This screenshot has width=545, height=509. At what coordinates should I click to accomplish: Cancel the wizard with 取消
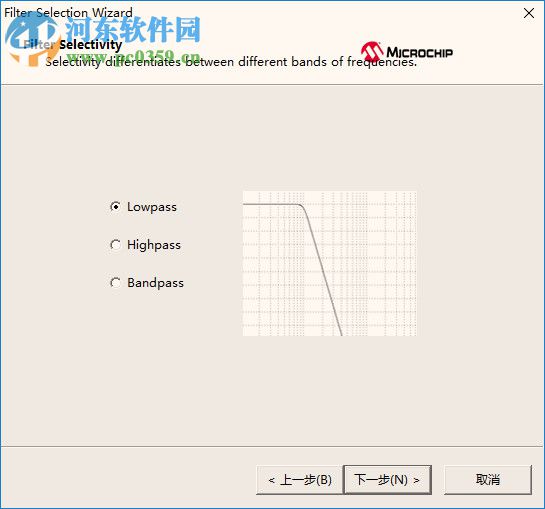pos(488,480)
